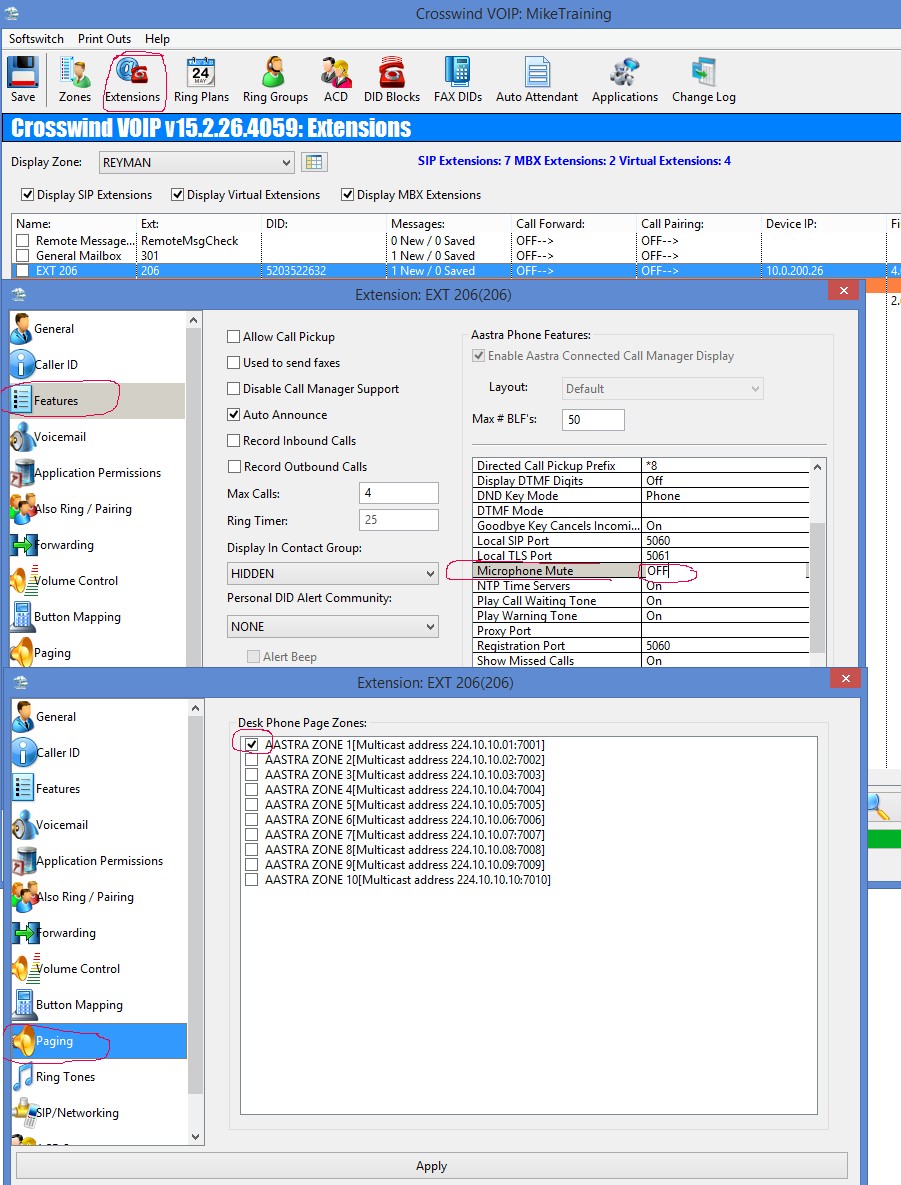The height and width of the screenshot is (1185, 901).
Task: Open the Zones toolbar icon
Action: [75, 80]
